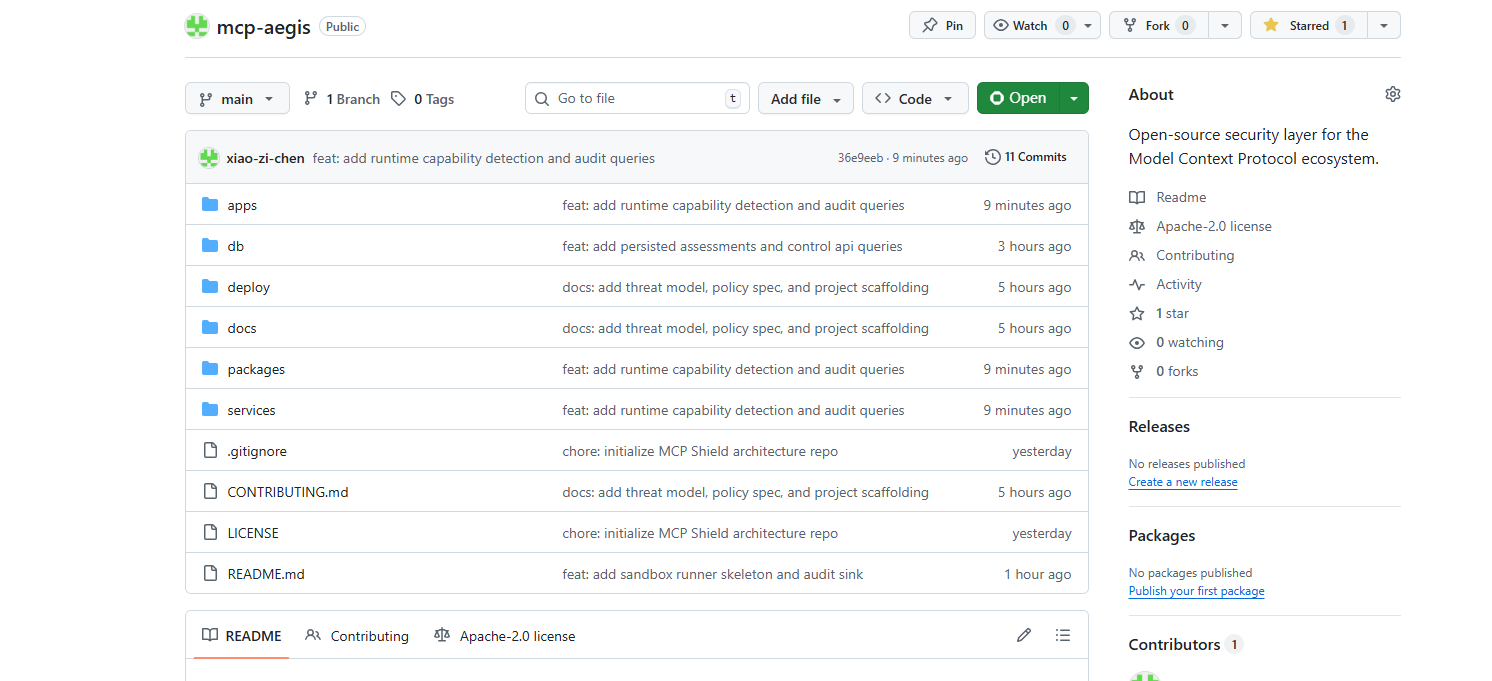1492x681 pixels.
Task: Open the README outline list icon
Action: tap(1063, 635)
